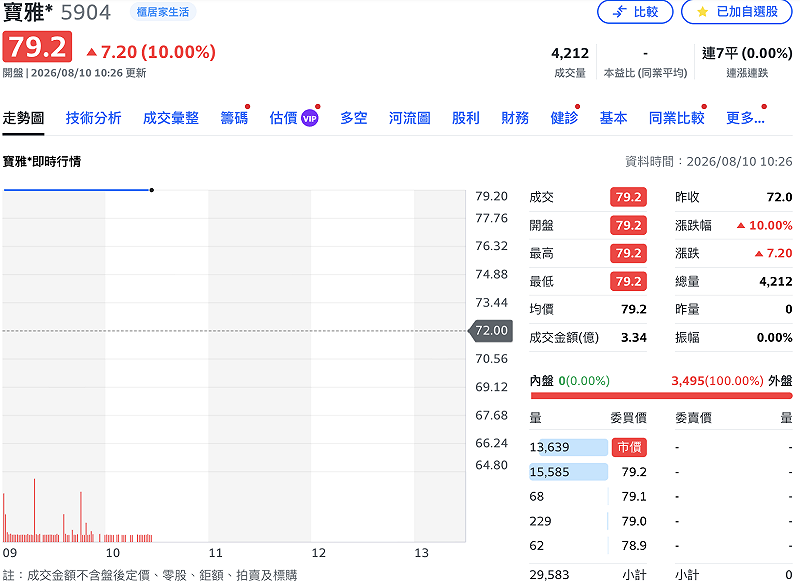800x581 pixels.
Task: Click the 寶雅*即時行情 heading
Action: point(42,162)
